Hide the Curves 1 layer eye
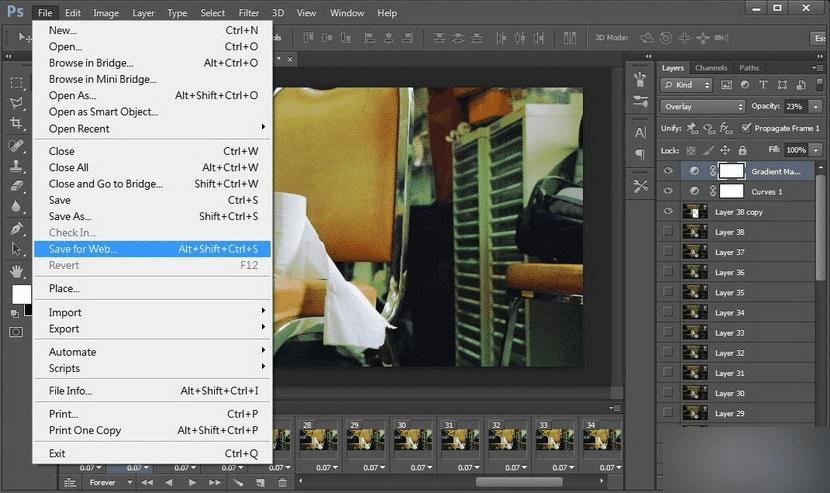830x493 pixels. pyautogui.click(x=668, y=191)
